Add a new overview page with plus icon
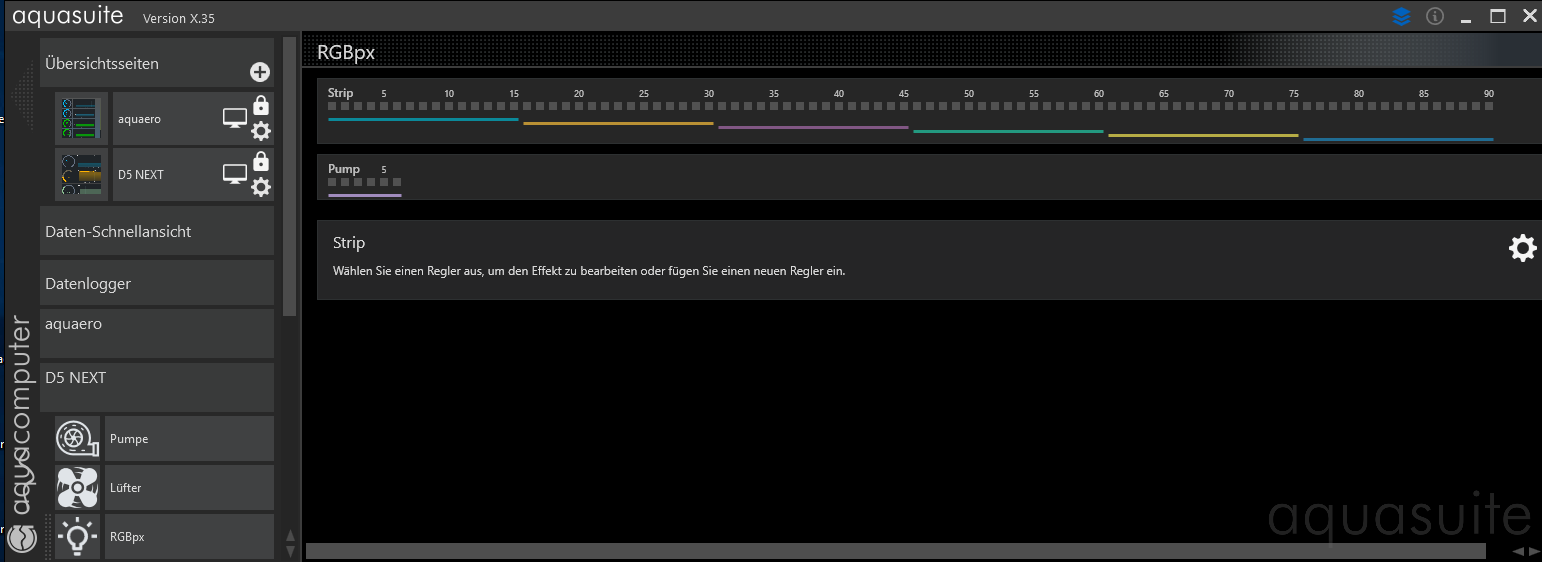1542x562 pixels. click(260, 72)
